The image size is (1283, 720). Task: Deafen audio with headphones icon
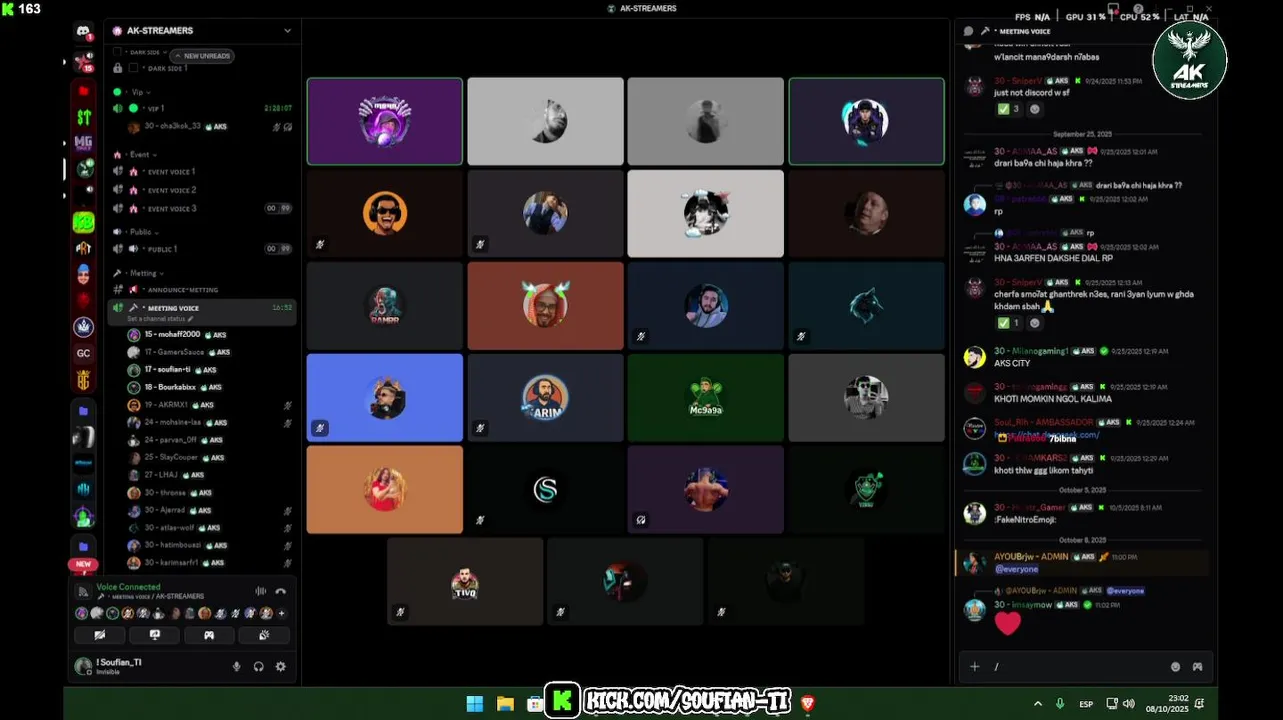coord(259,666)
